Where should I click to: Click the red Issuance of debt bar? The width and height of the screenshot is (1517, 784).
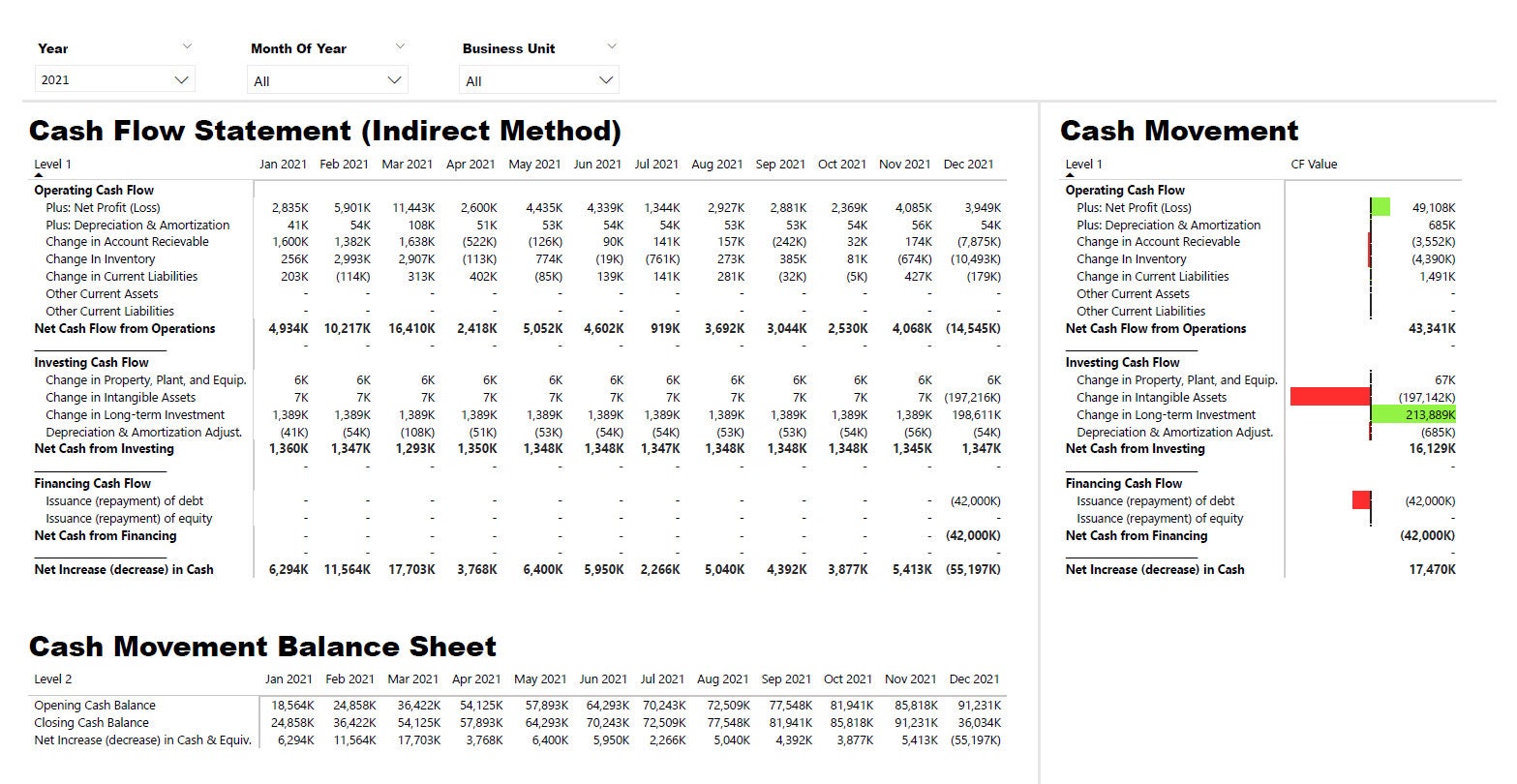(x=1359, y=500)
